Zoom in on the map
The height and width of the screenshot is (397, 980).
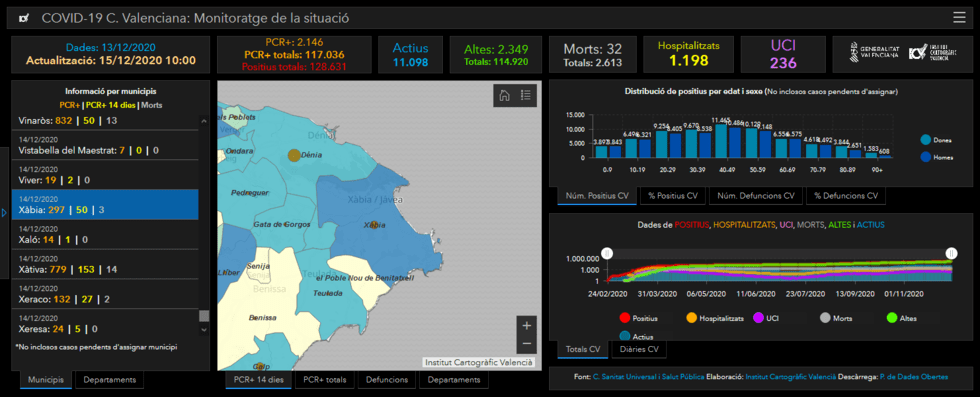point(526,326)
